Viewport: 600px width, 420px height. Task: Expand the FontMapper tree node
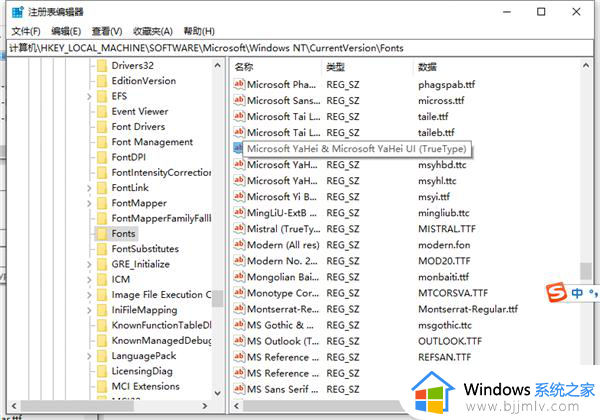89,203
